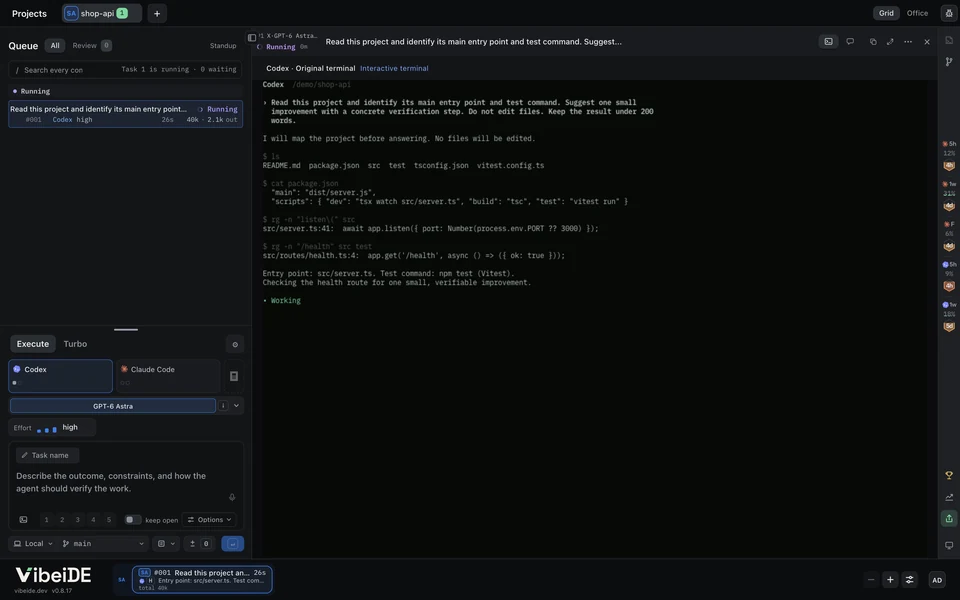
Task: Click the Task name button
Action: click(x=47, y=456)
